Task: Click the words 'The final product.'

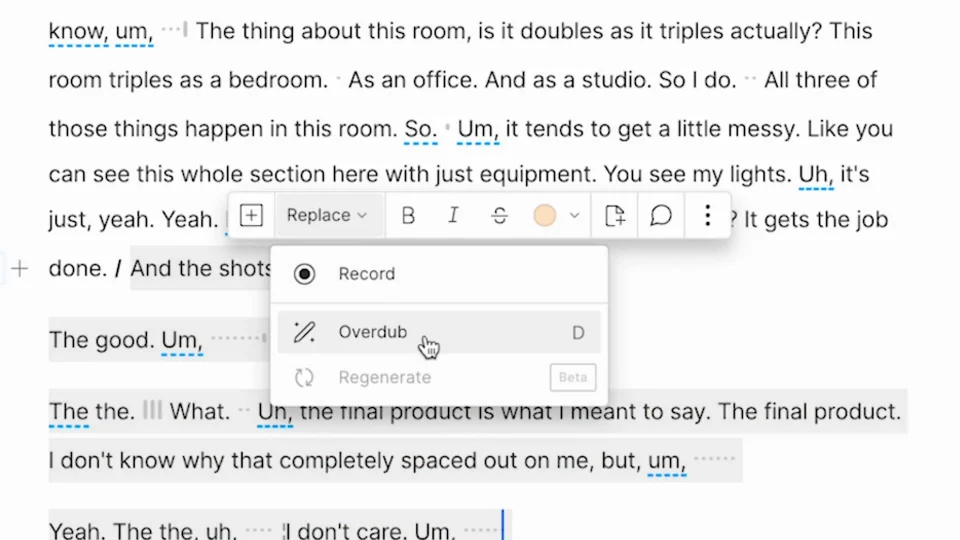Action: point(809,411)
